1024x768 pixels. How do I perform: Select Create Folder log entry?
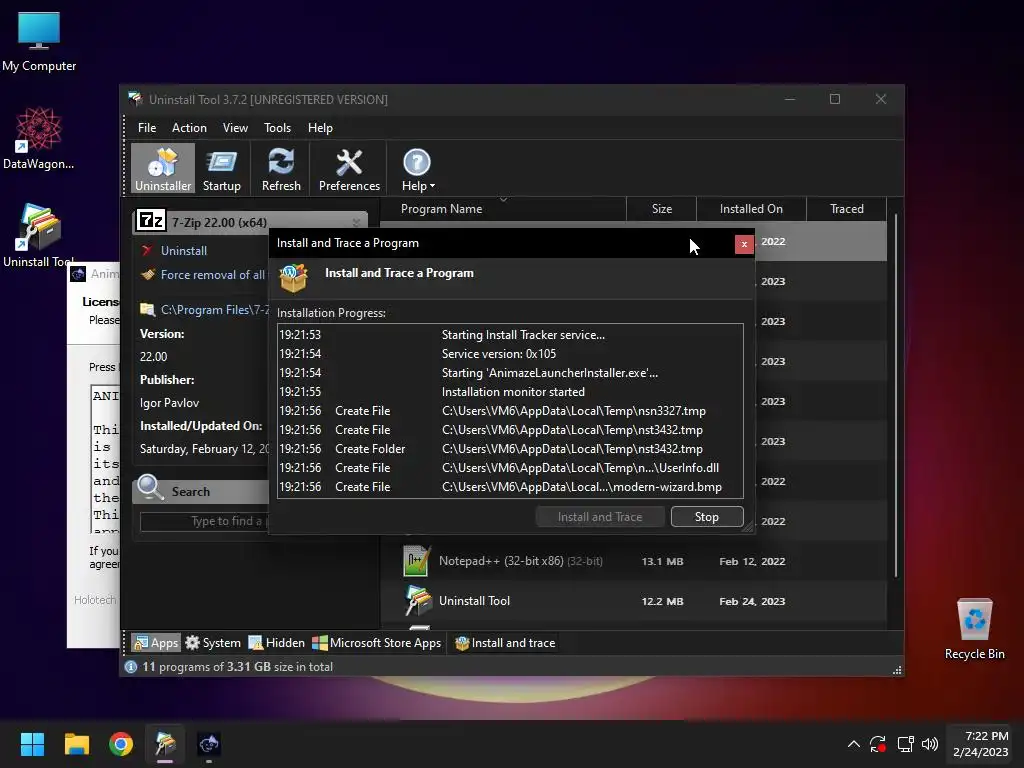pyautogui.click(x=510, y=449)
